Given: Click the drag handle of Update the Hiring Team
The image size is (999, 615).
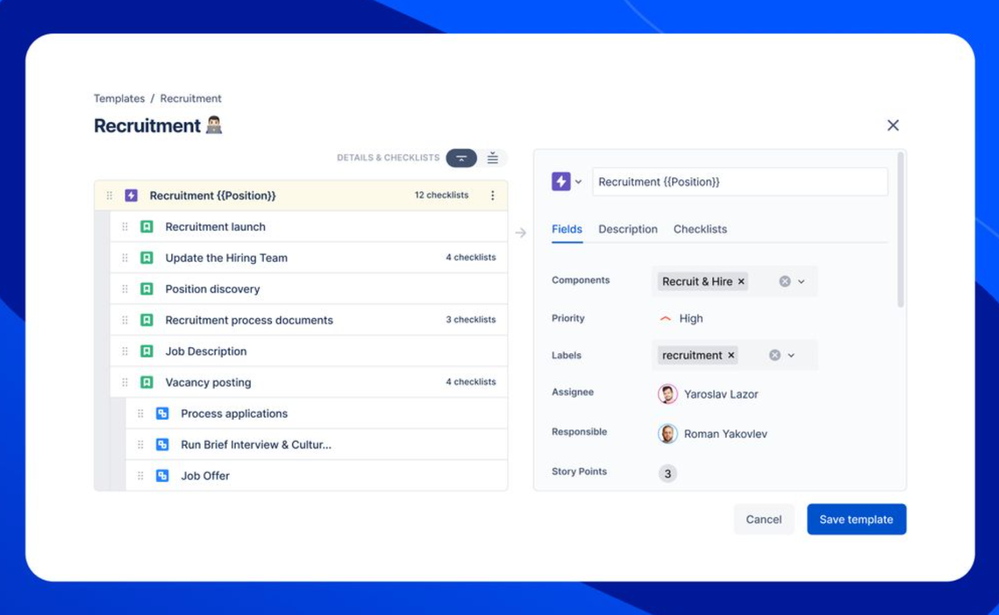Looking at the screenshot, I should 125,258.
